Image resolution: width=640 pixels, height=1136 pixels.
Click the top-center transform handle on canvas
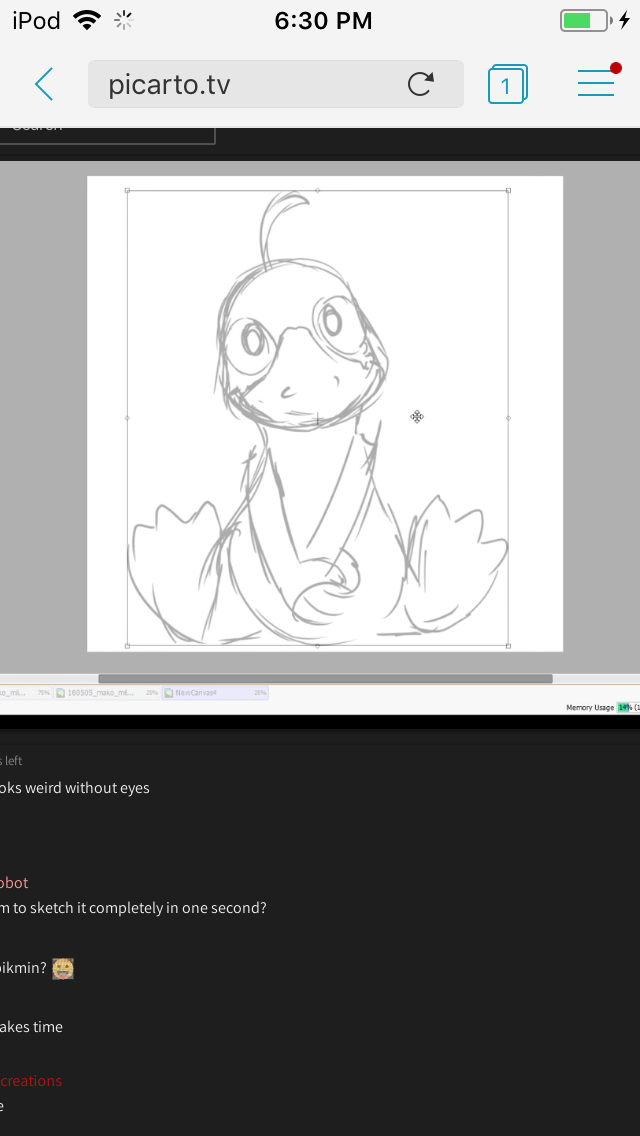(x=317, y=191)
